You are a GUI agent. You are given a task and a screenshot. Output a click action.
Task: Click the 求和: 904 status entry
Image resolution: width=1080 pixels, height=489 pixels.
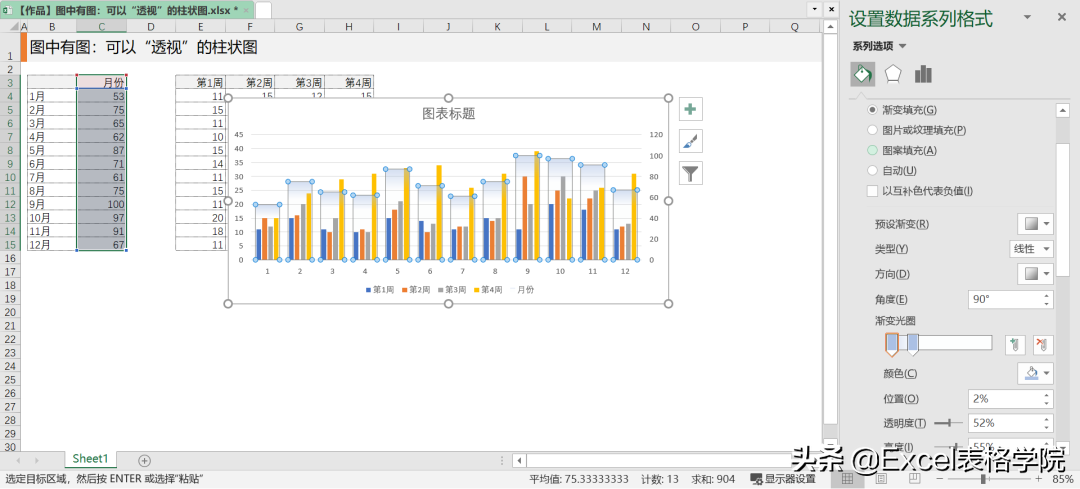coord(712,479)
